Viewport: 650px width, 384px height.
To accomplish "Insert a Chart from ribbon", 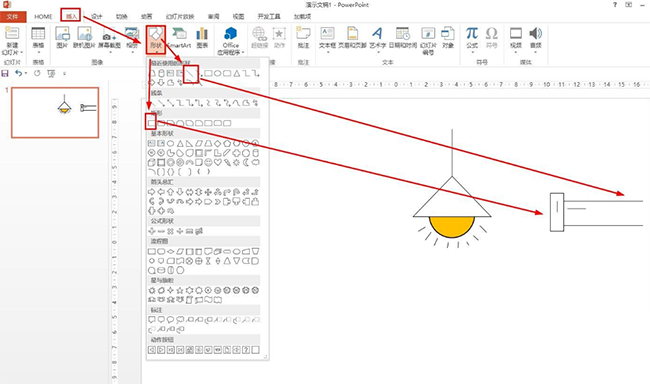I will pos(202,38).
